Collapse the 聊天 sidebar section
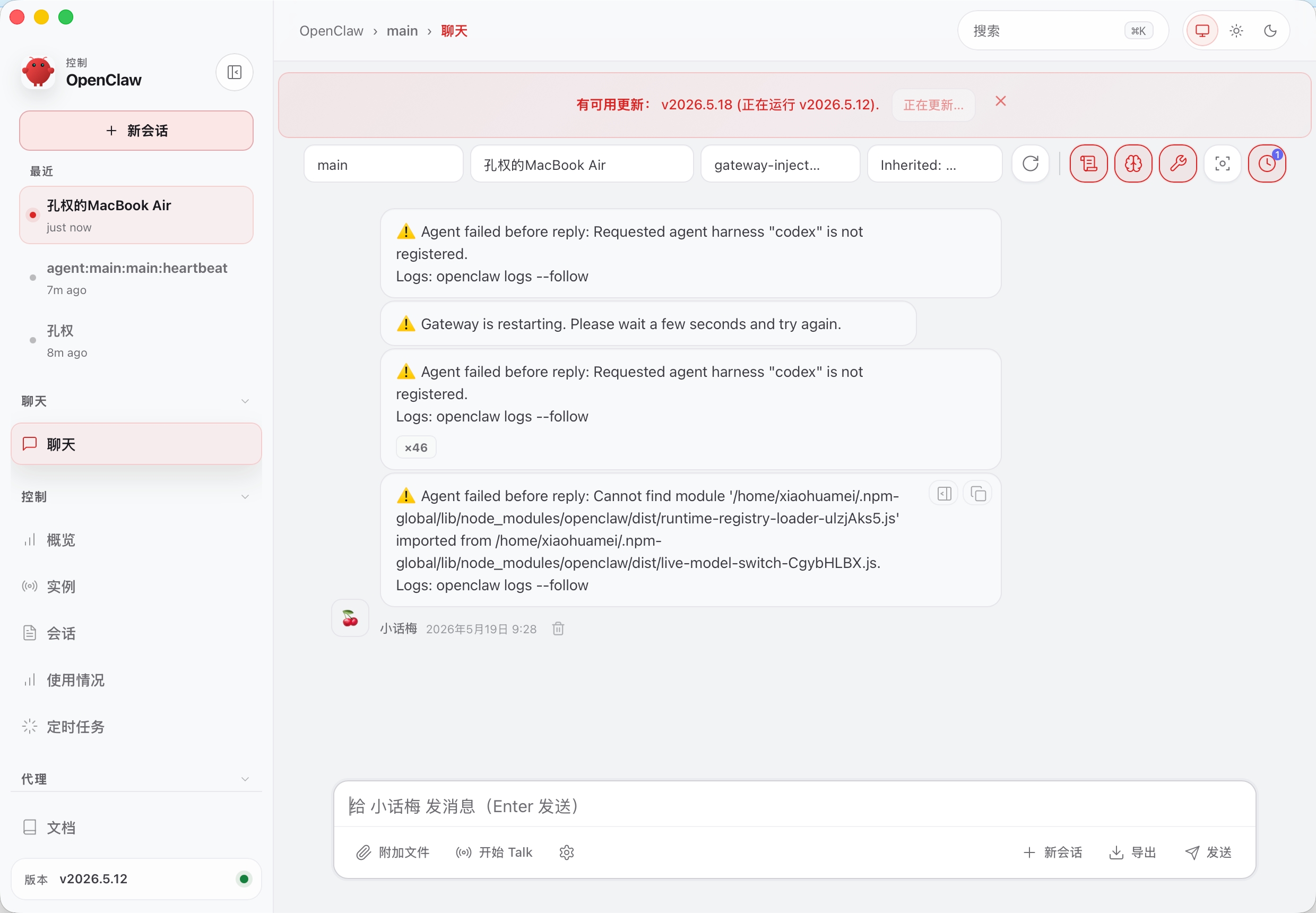This screenshot has height=913, width=1316. tap(136, 401)
